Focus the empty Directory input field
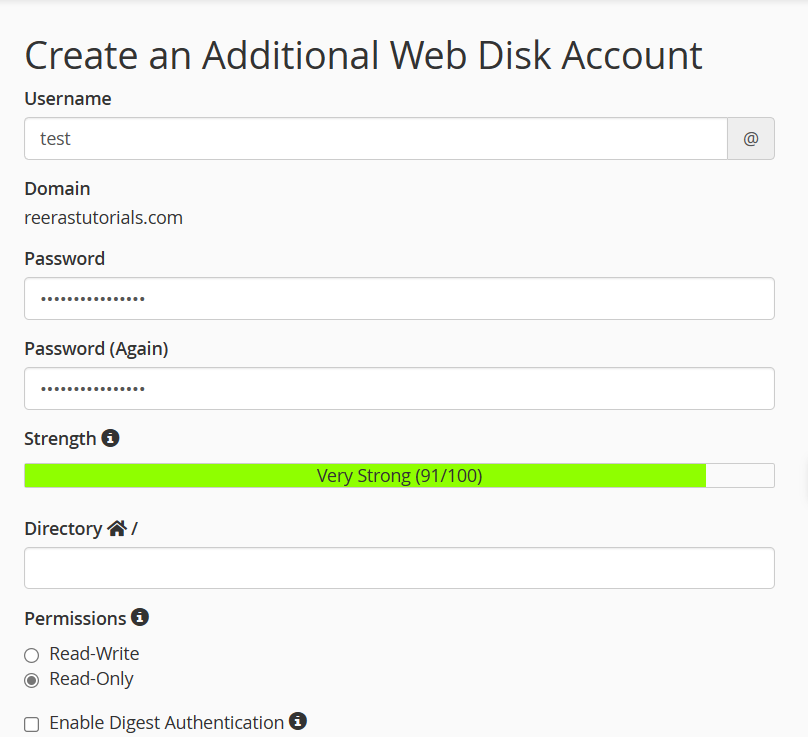 point(399,568)
